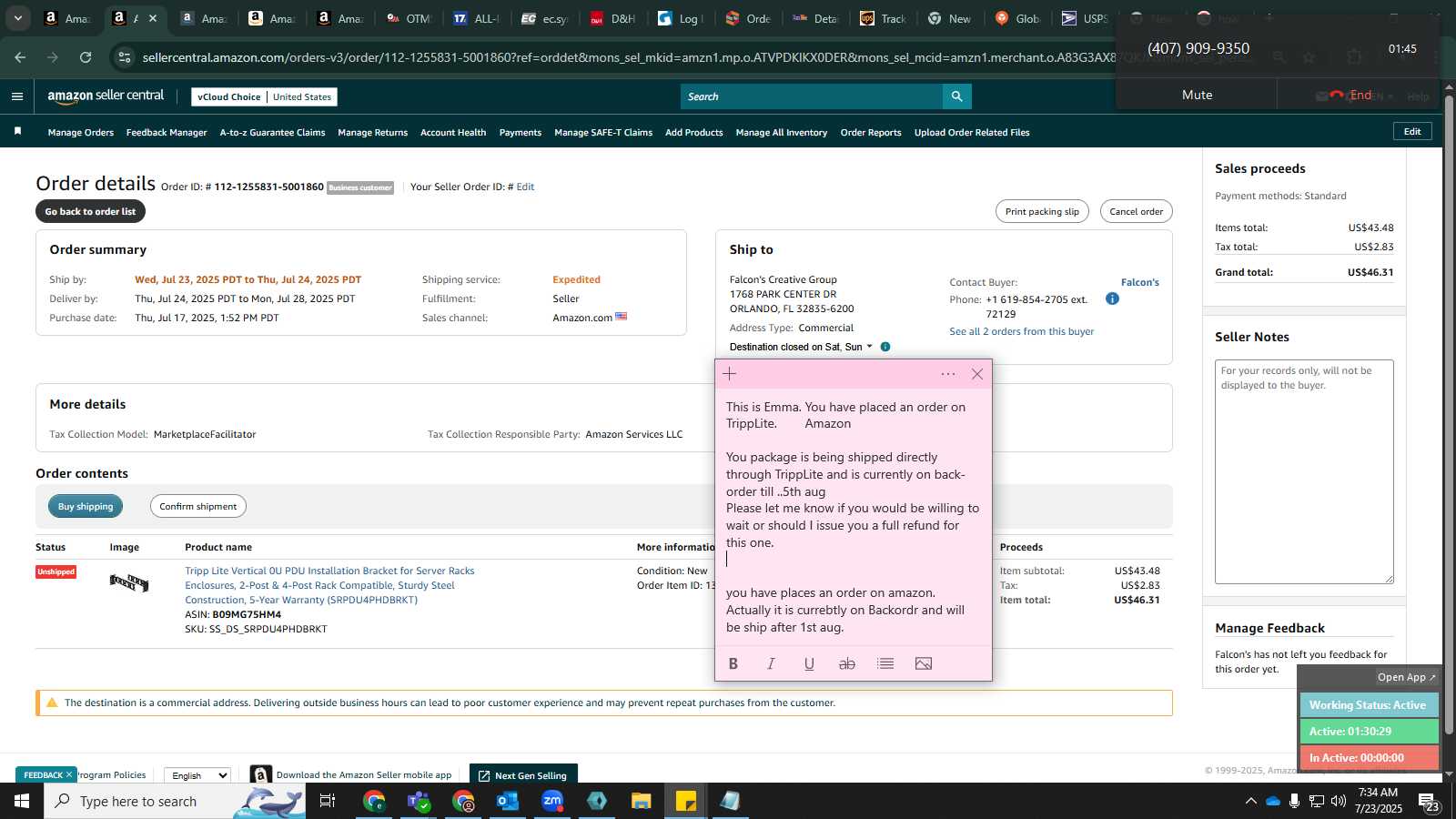Image resolution: width=1456 pixels, height=819 pixels.
Task: Open Manage All Inventory
Action: pyautogui.click(x=782, y=133)
